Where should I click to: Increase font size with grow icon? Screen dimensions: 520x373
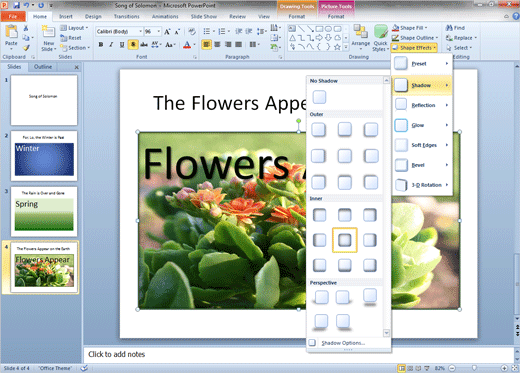click(x=167, y=32)
